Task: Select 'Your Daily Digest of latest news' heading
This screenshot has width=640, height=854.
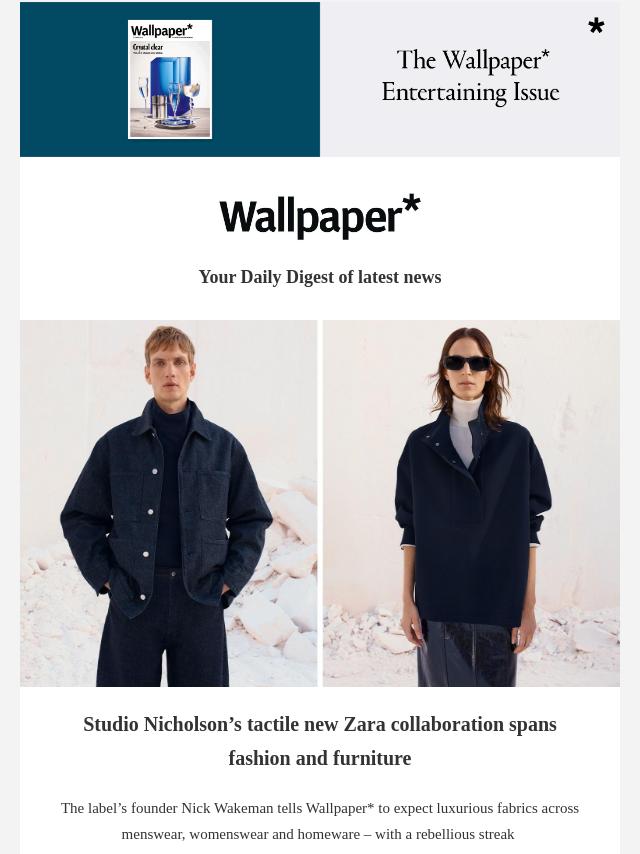Action: (320, 277)
